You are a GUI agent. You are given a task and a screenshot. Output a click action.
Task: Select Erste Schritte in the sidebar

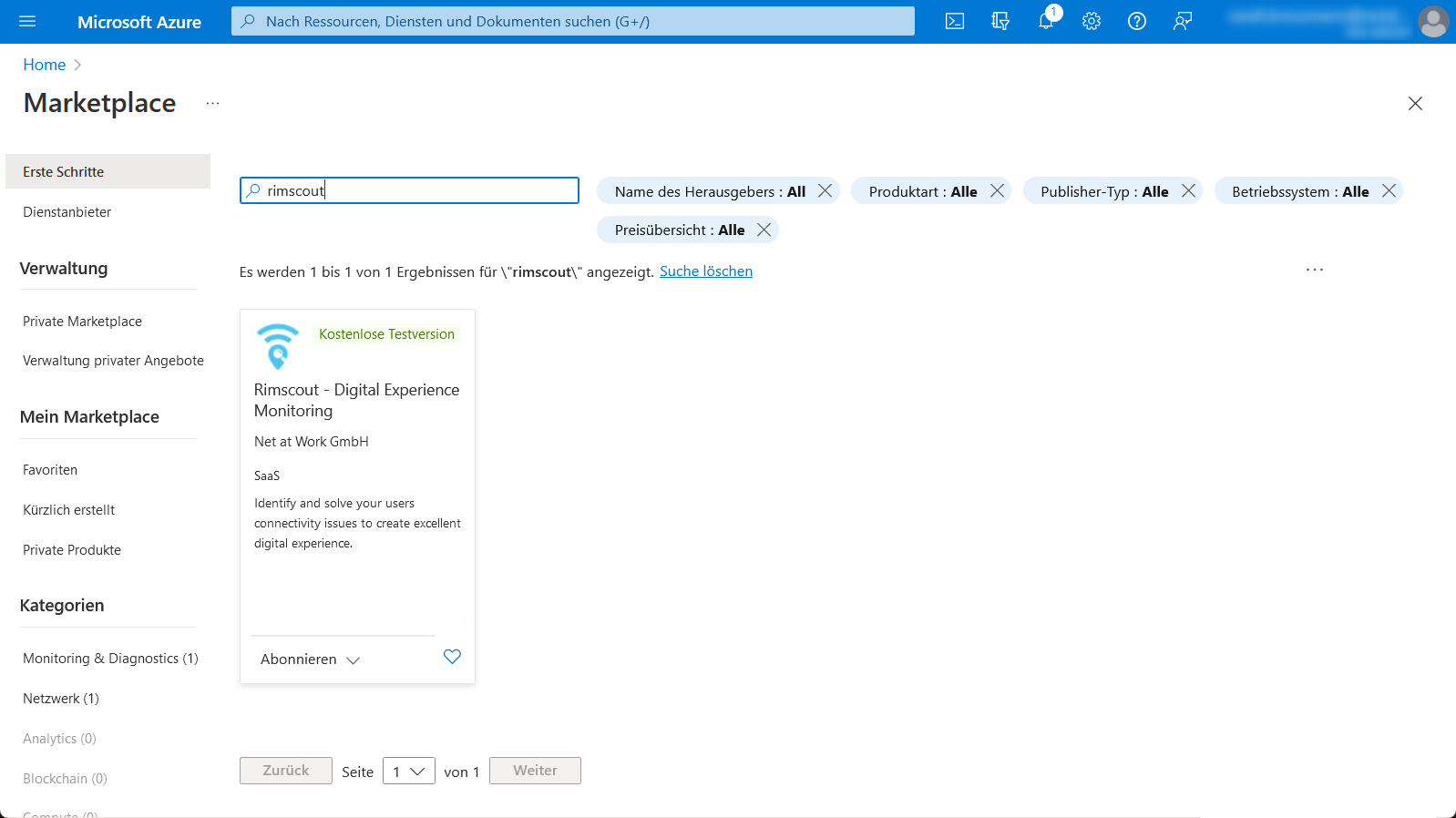pos(108,171)
